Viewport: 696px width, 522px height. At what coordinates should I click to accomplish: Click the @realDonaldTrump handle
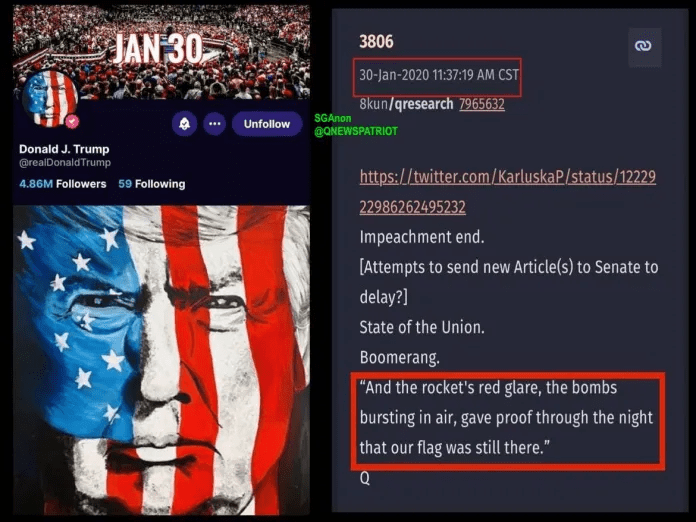point(65,162)
